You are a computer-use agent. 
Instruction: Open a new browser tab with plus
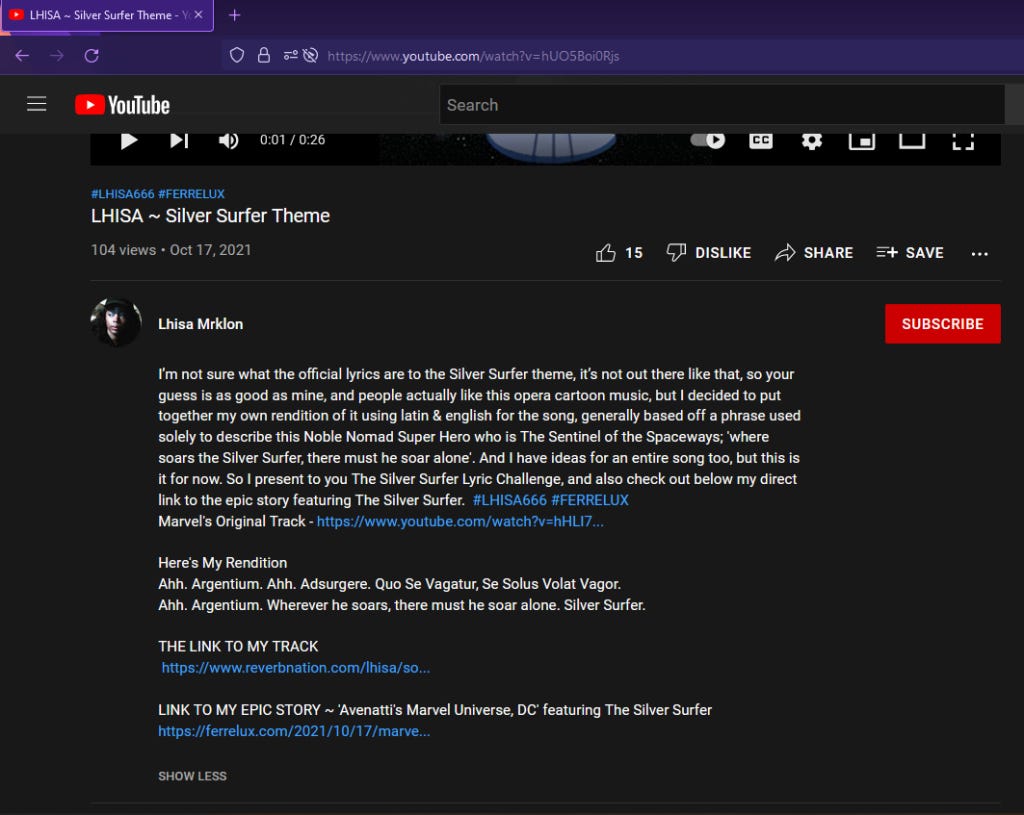[x=234, y=15]
